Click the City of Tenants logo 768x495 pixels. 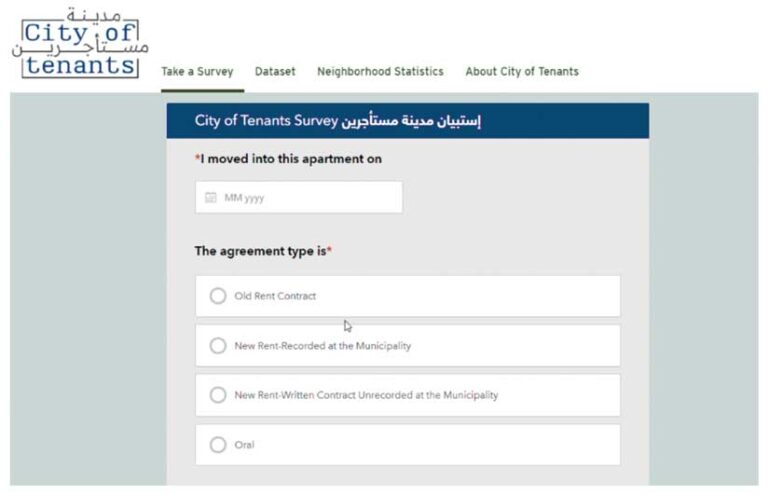coord(80,43)
